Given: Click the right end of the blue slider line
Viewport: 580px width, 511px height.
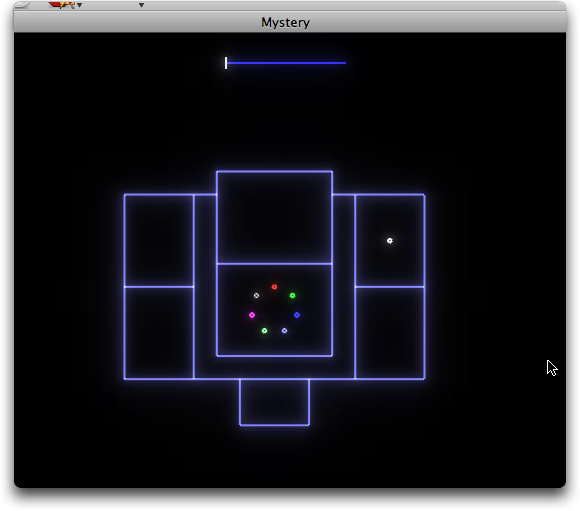Looking at the screenshot, I should (x=345, y=63).
